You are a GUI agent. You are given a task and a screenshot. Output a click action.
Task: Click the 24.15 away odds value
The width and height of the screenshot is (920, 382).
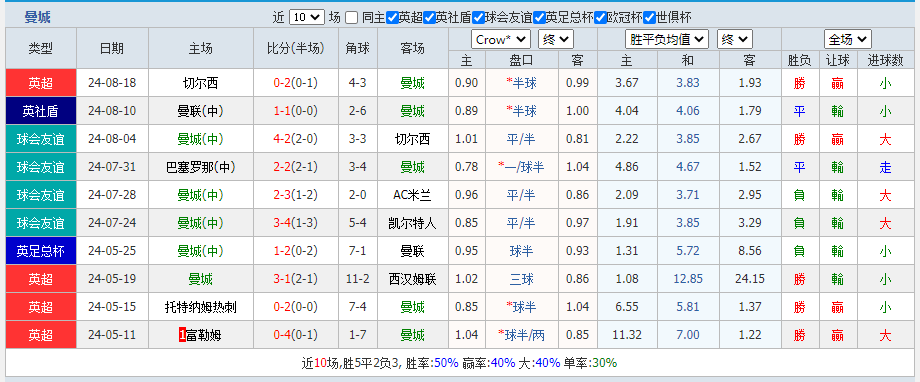[749, 279]
